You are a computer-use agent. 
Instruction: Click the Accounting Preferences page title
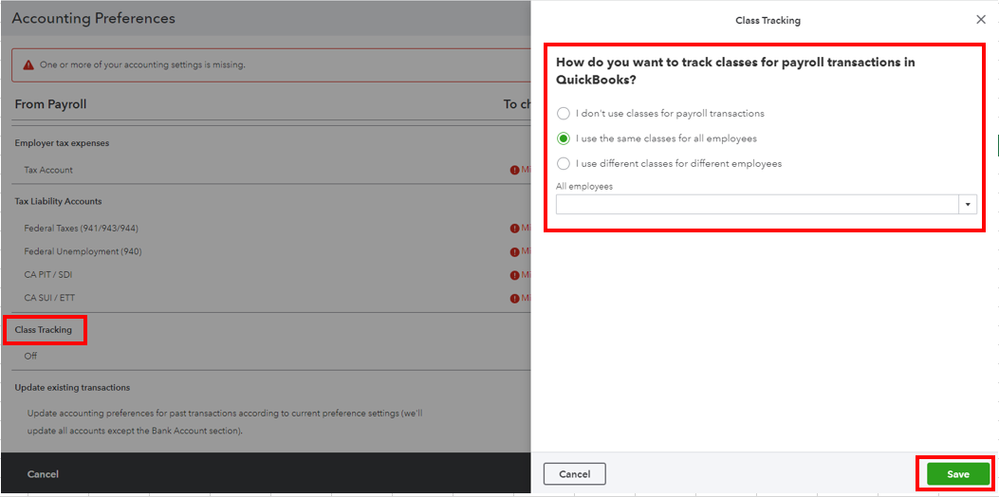click(x=93, y=18)
